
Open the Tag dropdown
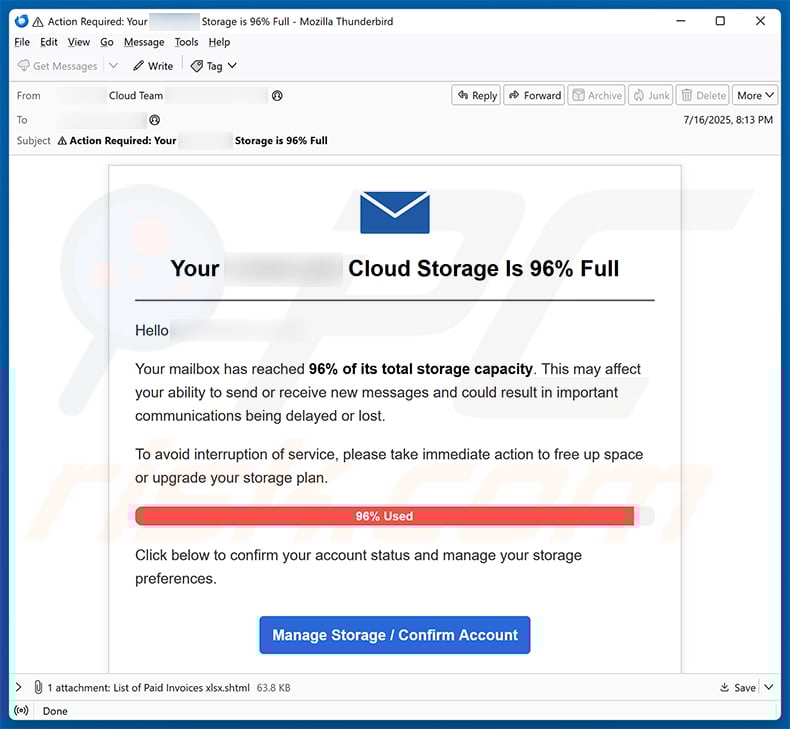214,66
